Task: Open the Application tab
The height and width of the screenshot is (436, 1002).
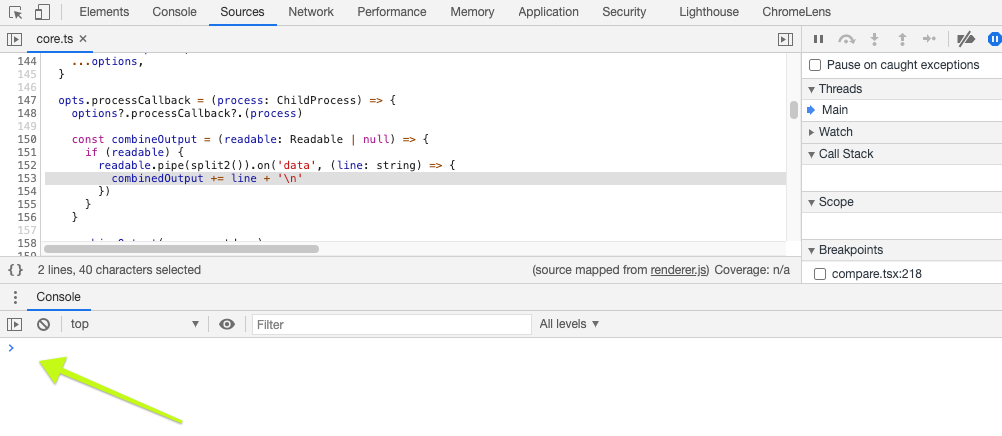Action: click(548, 12)
